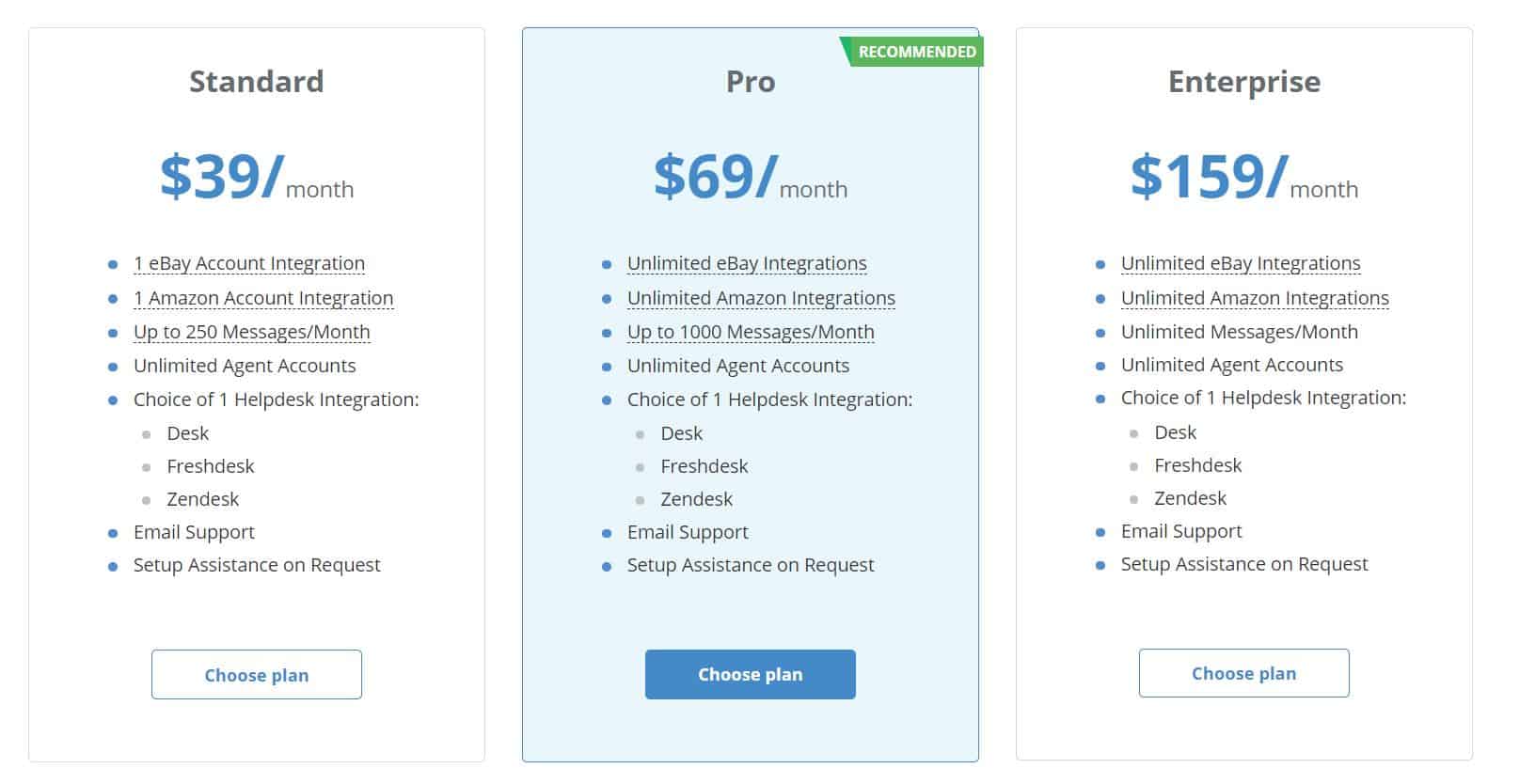Image resolution: width=1535 pixels, height=784 pixels.
Task: Click Unlimited Amazon Integrations under Enterprise
Action: pyautogui.click(x=1254, y=298)
